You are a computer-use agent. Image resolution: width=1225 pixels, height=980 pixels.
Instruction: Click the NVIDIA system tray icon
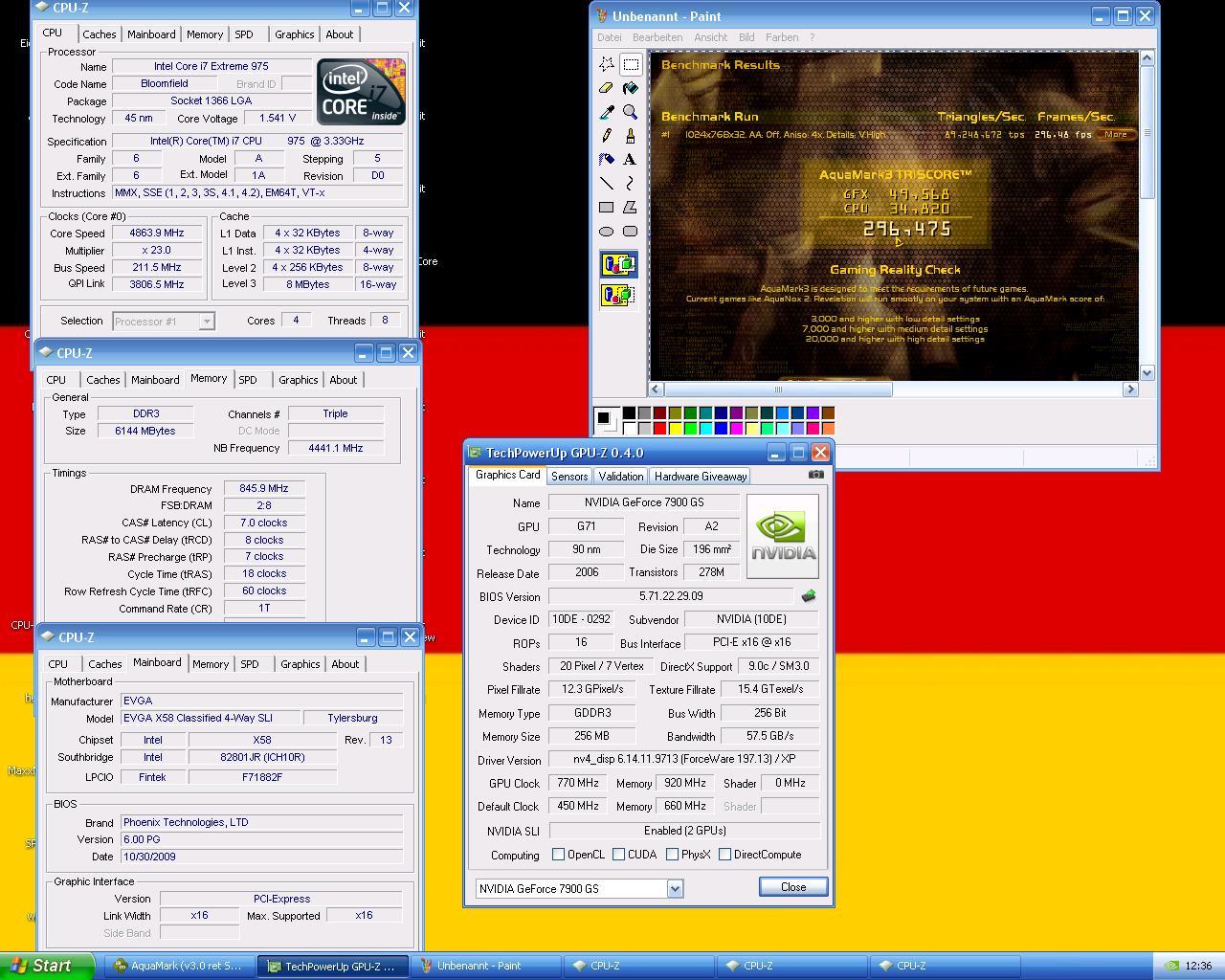click(1170, 966)
